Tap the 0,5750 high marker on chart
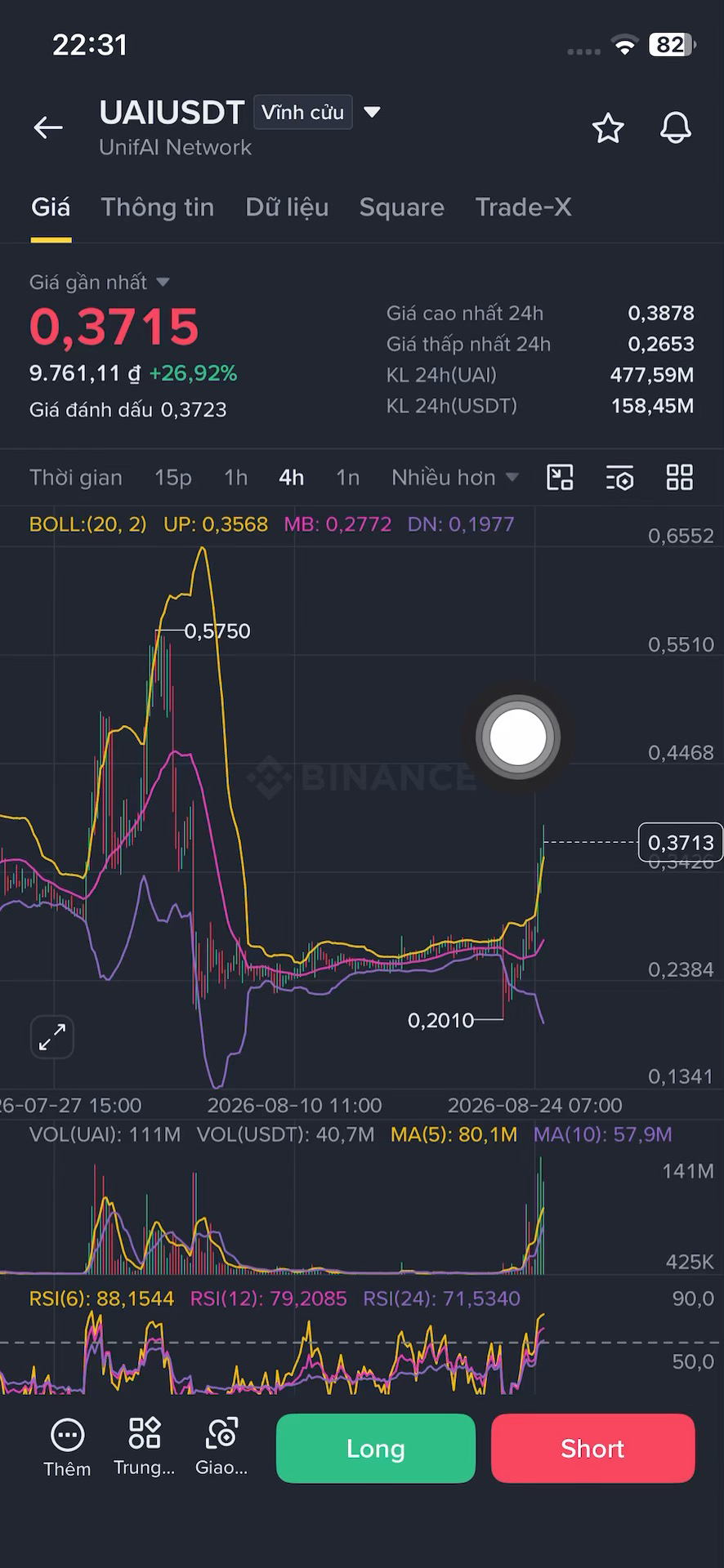The image size is (724, 1568). pyautogui.click(x=217, y=631)
